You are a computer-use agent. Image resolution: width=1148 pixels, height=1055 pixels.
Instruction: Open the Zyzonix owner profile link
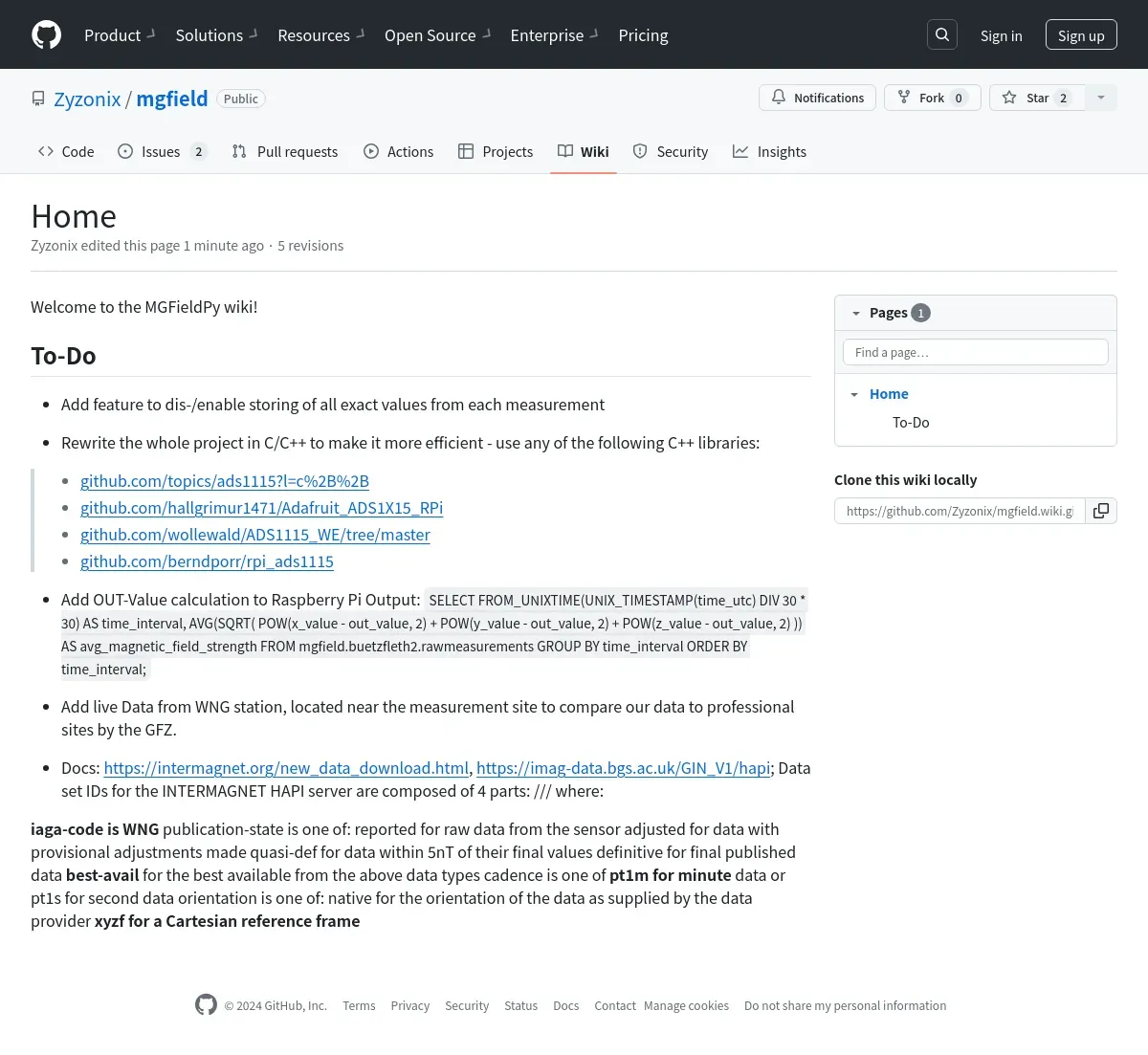[x=87, y=99]
